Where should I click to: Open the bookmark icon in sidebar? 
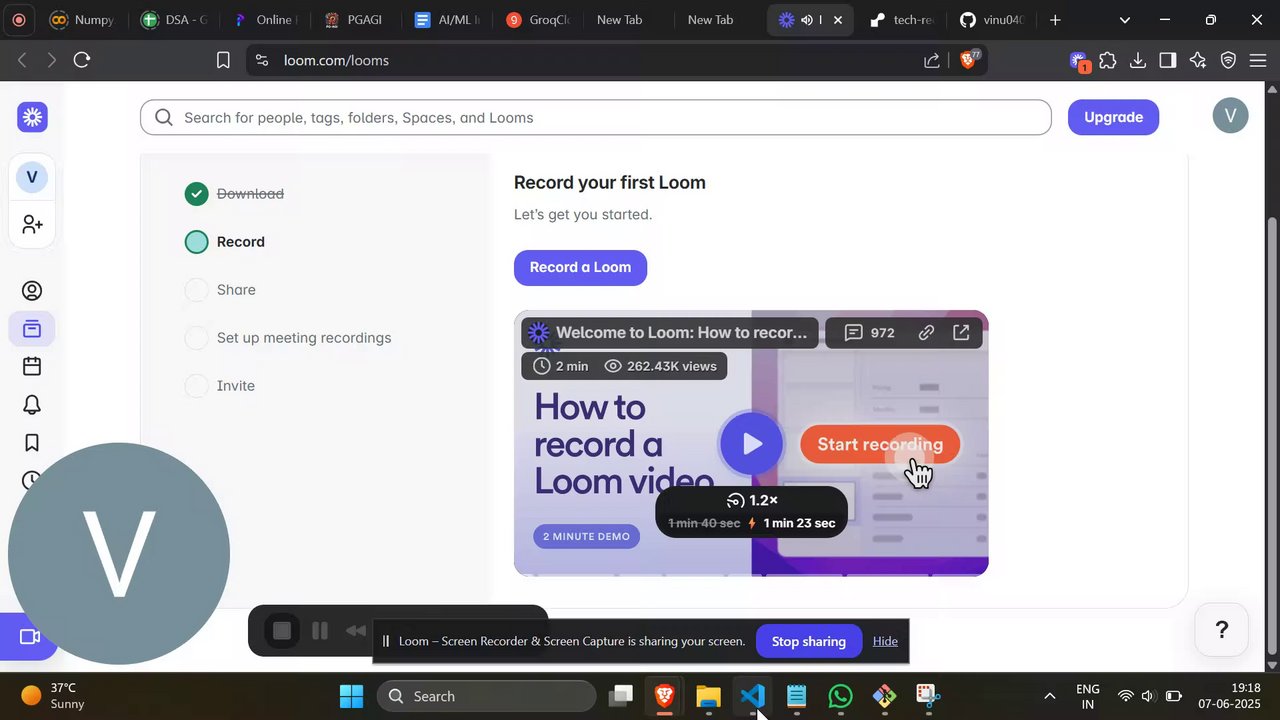[x=32, y=442]
